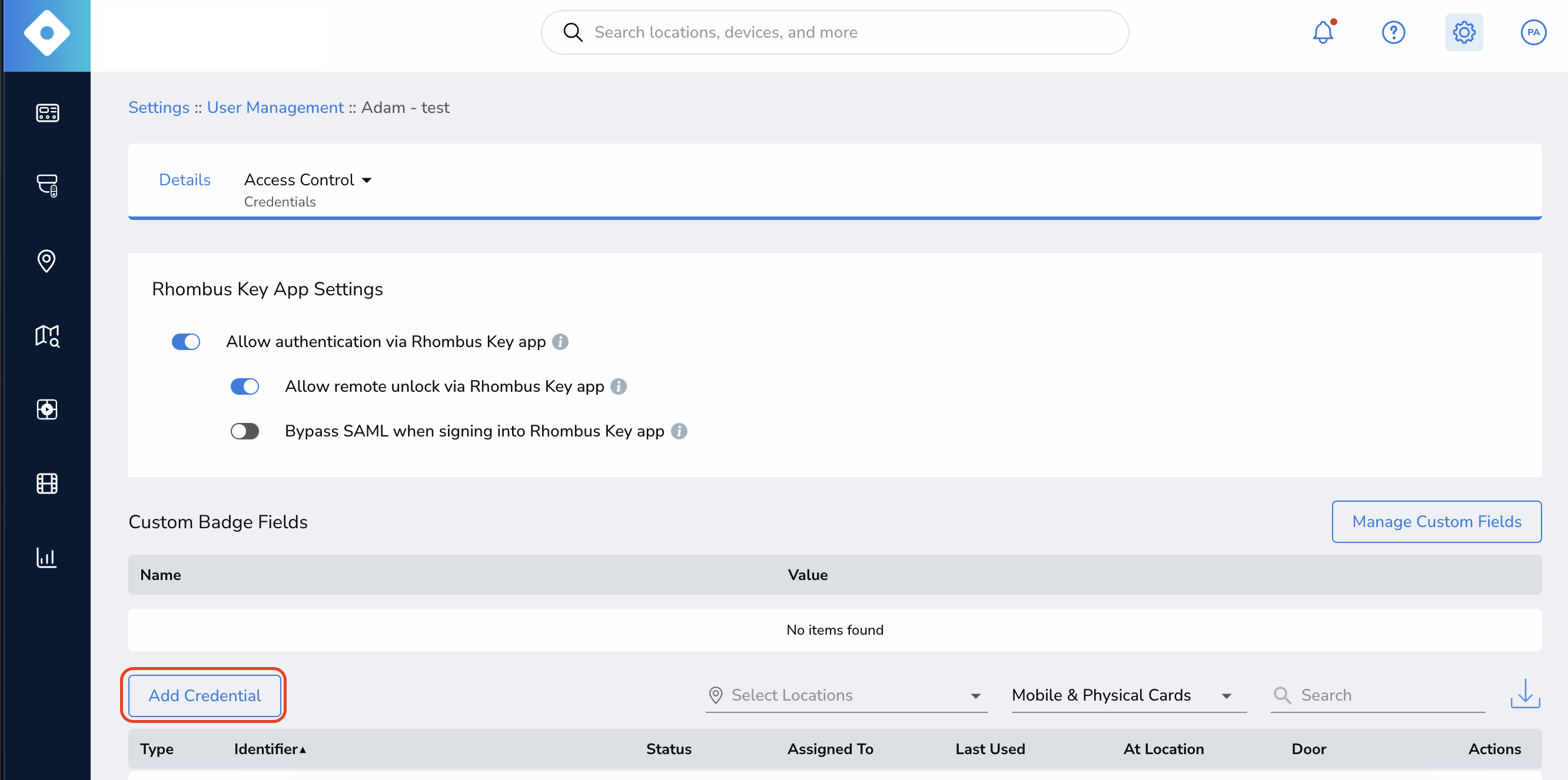Open the locations pin icon in the sidebar
The width and height of the screenshot is (1568, 780).
(x=46, y=261)
